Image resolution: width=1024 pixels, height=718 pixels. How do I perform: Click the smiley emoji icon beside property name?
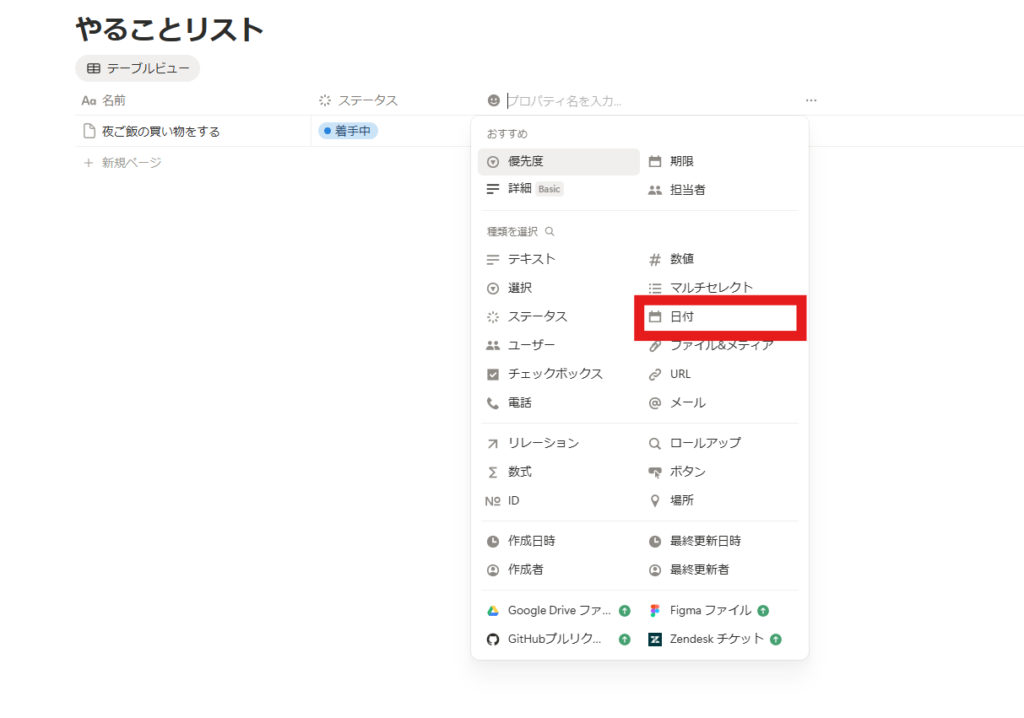coord(493,101)
